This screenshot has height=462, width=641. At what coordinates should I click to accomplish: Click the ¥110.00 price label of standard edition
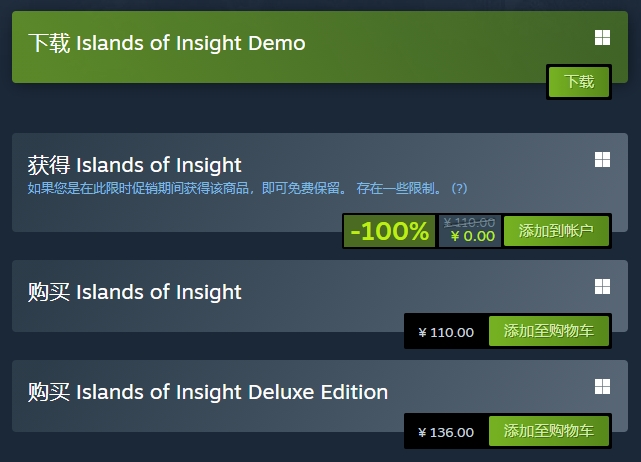tap(446, 332)
